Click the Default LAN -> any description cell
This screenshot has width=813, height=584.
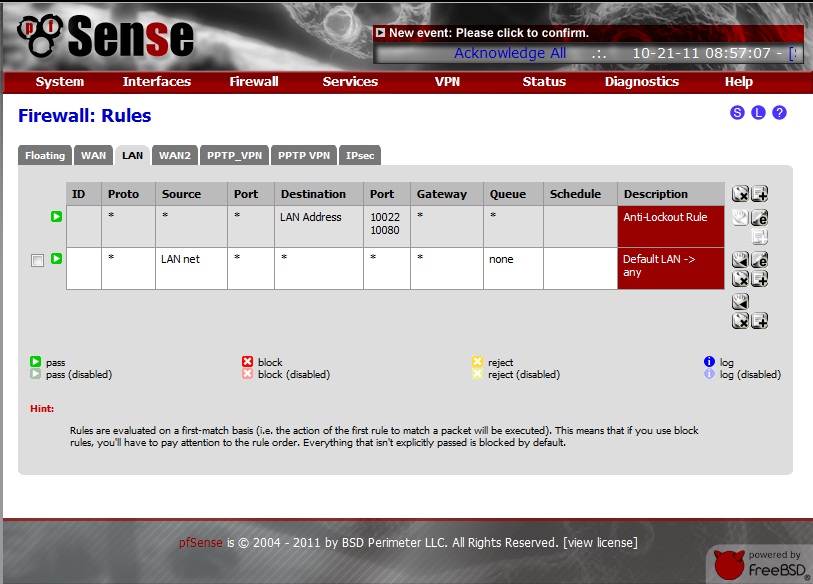click(x=671, y=268)
